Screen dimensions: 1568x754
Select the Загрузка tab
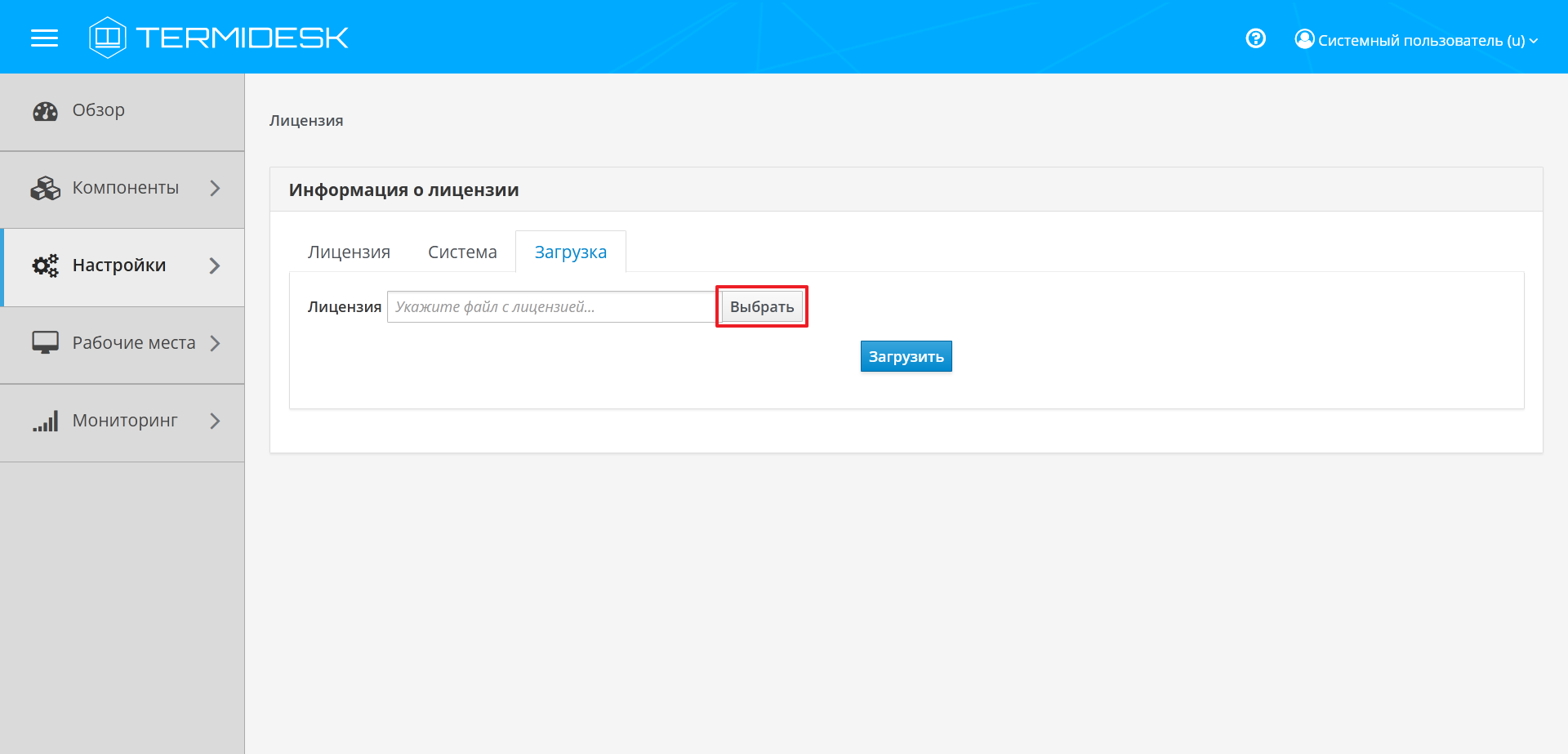click(x=570, y=252)
